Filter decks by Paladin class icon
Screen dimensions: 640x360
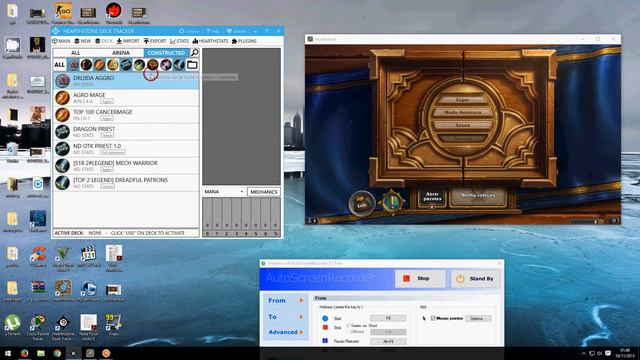pos(113,65)
